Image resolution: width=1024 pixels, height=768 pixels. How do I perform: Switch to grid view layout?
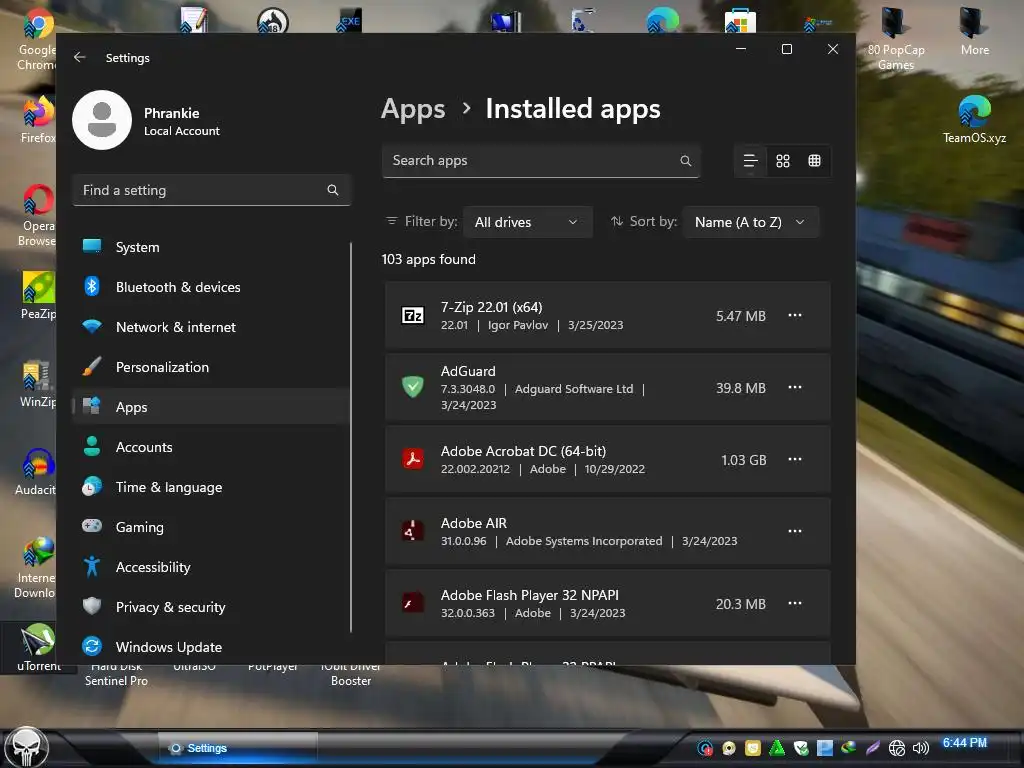(x=782, y=161)
